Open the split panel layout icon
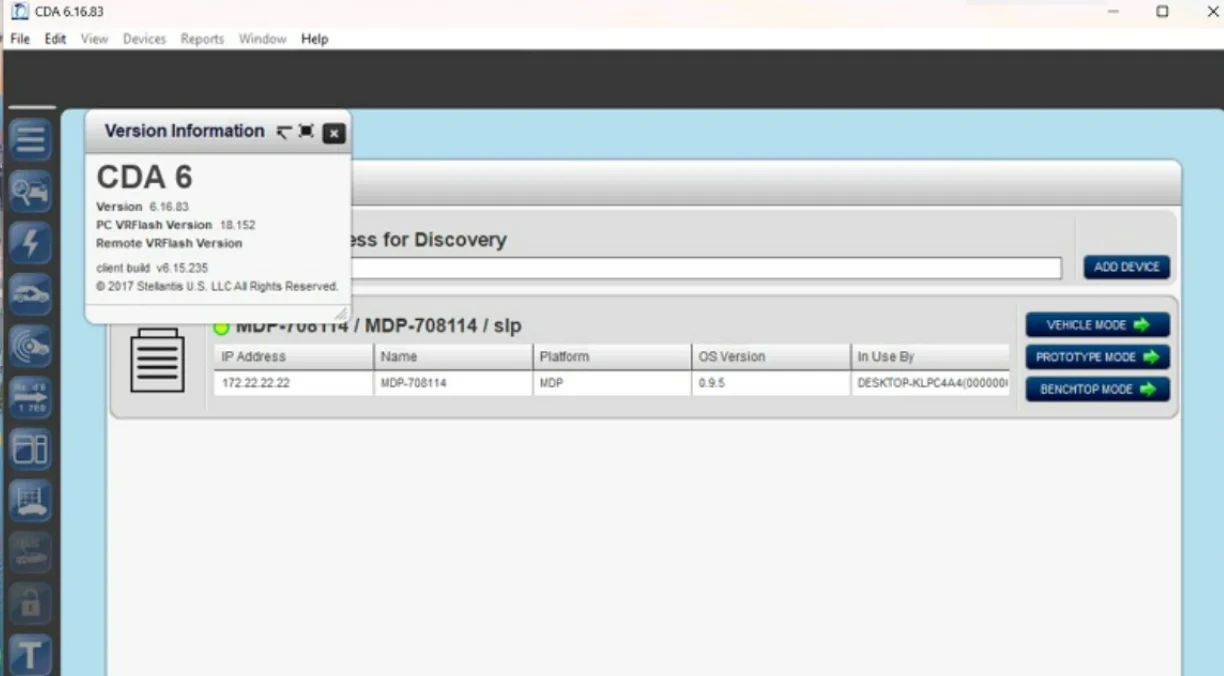The width and height of the screenshot is (1224, 676). [x=30, y=449]
